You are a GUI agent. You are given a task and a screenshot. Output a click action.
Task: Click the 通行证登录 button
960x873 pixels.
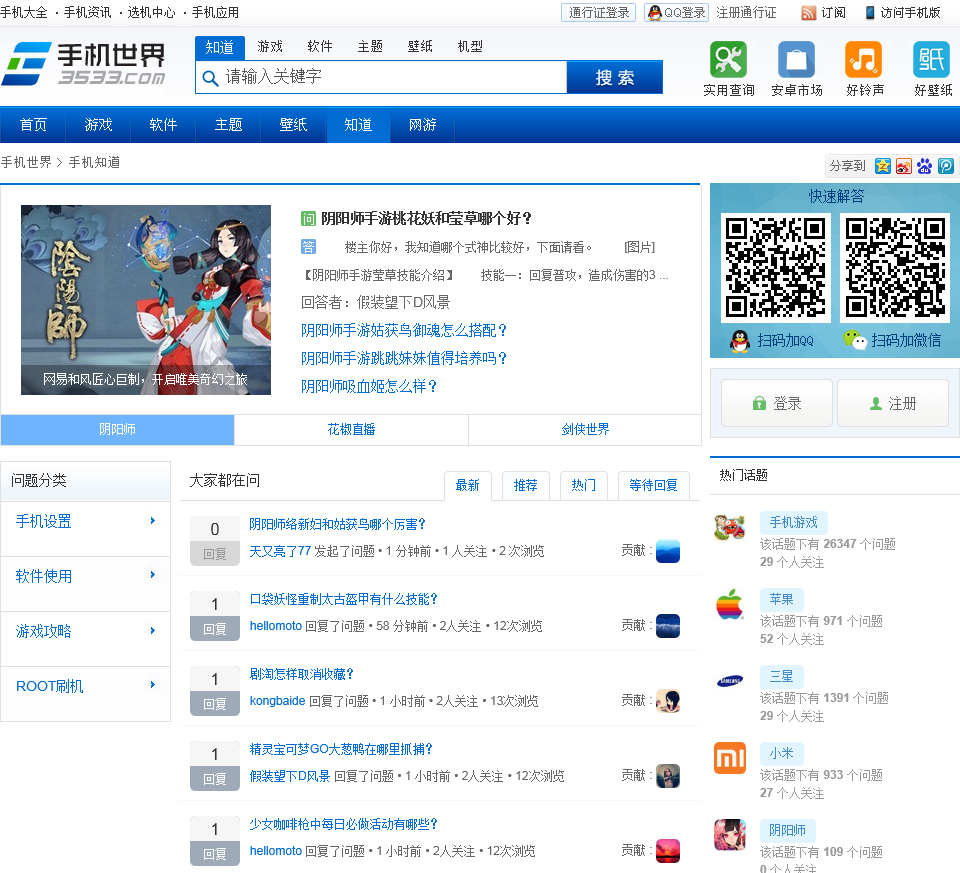pos(598,13)
